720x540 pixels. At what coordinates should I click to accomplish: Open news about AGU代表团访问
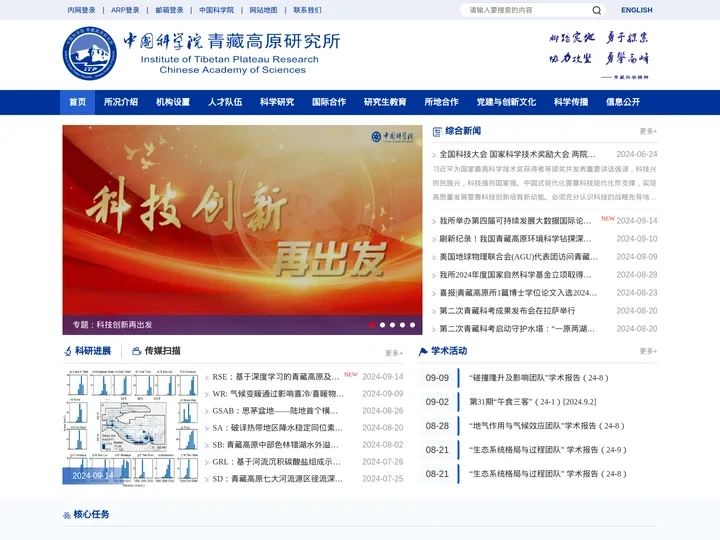point(518,257)
